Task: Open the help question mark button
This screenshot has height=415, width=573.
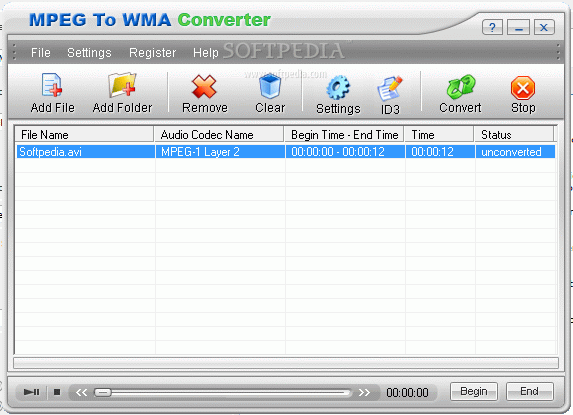Action: tap(492, 27)
